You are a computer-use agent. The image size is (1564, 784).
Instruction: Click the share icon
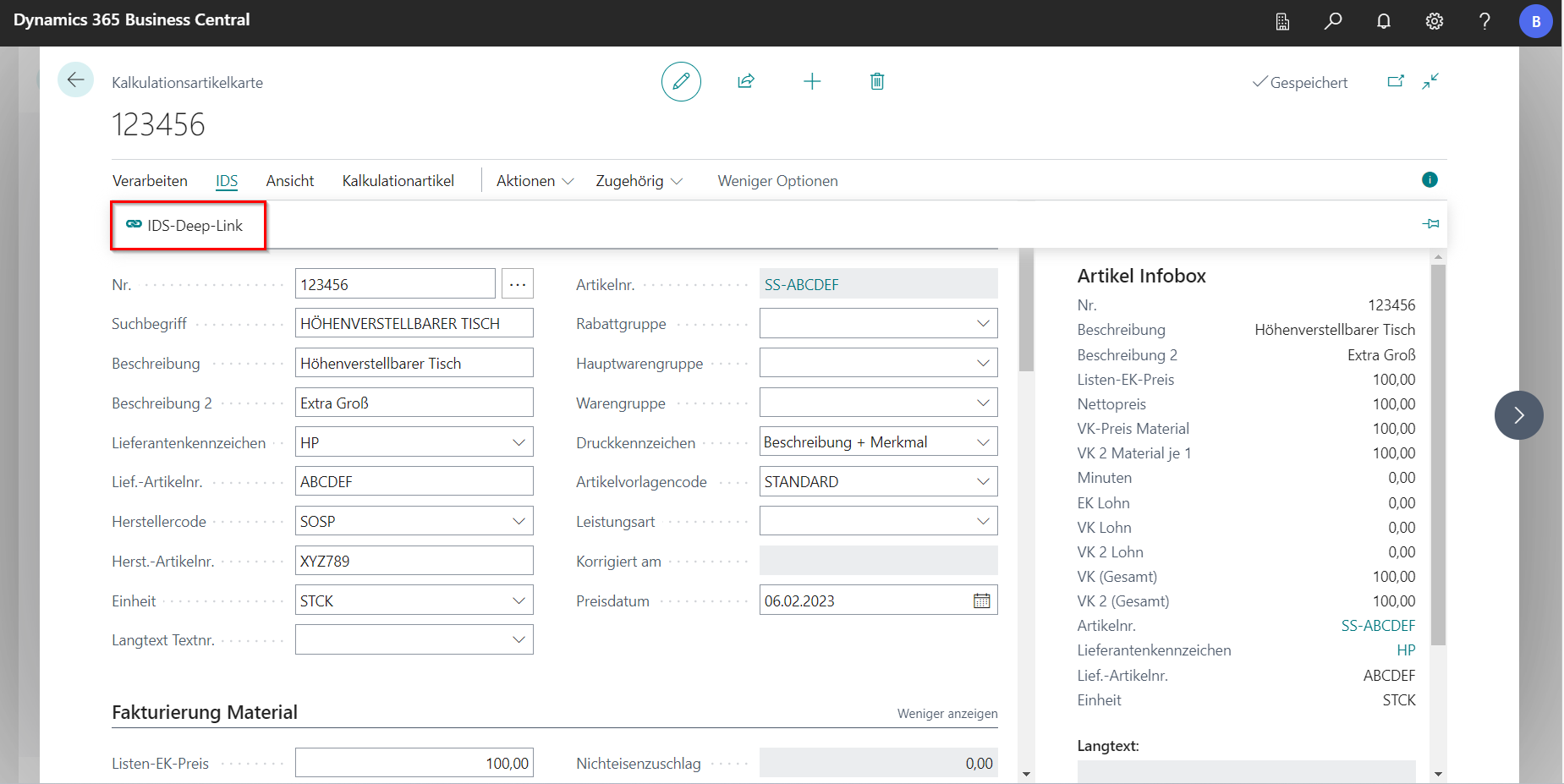tap(746, 81)
